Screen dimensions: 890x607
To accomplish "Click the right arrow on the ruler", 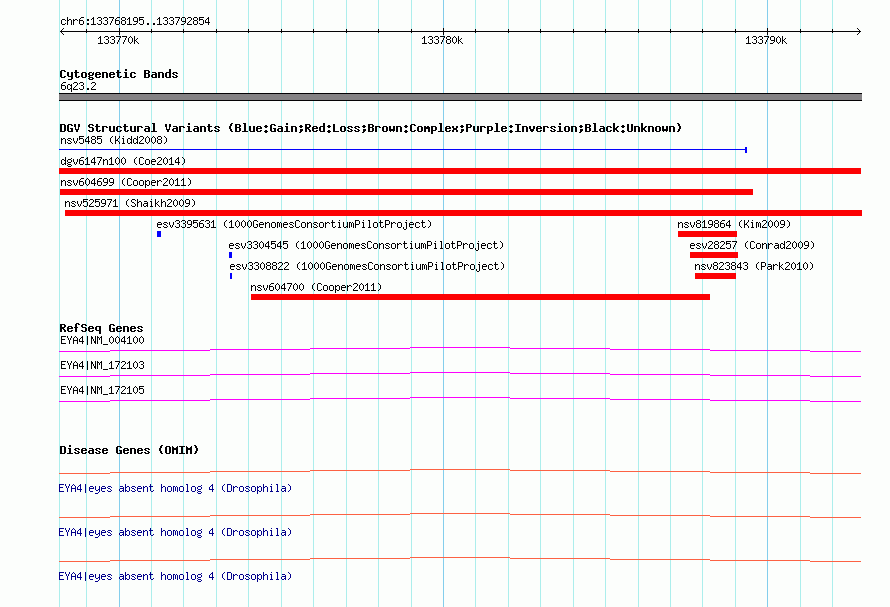I will (x=858, y=32).
